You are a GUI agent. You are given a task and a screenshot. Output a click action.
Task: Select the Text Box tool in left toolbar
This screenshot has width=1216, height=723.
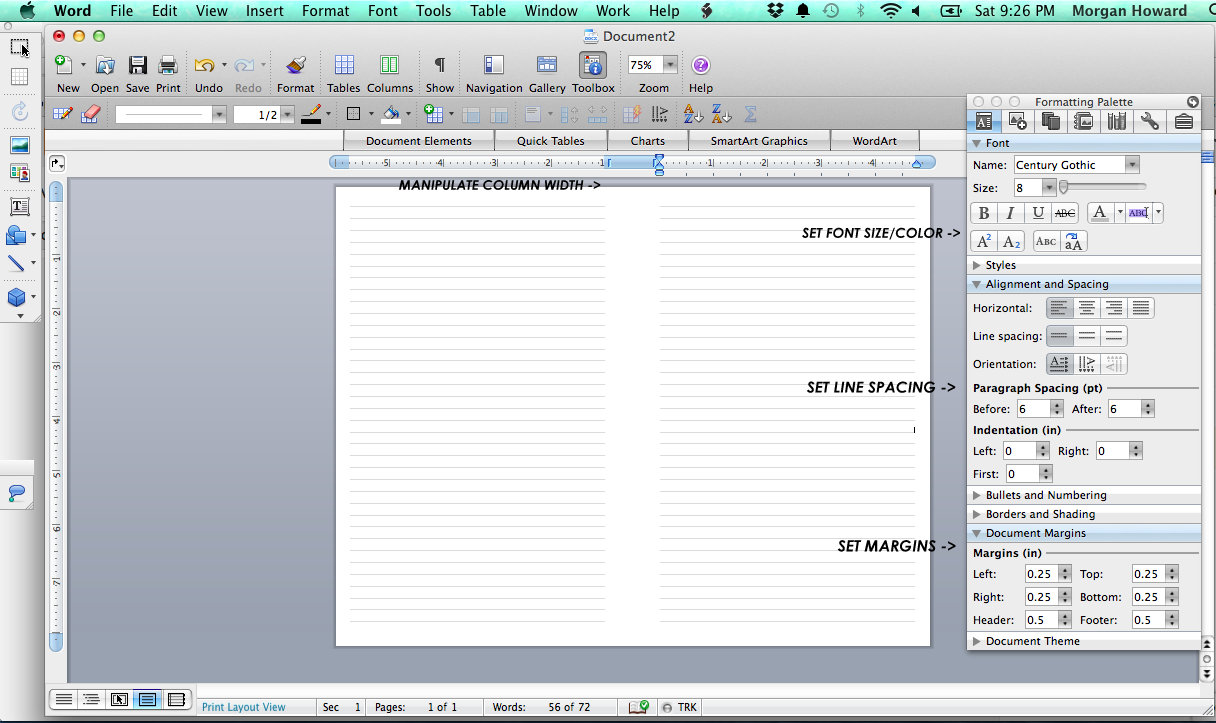tap(19, 207)
